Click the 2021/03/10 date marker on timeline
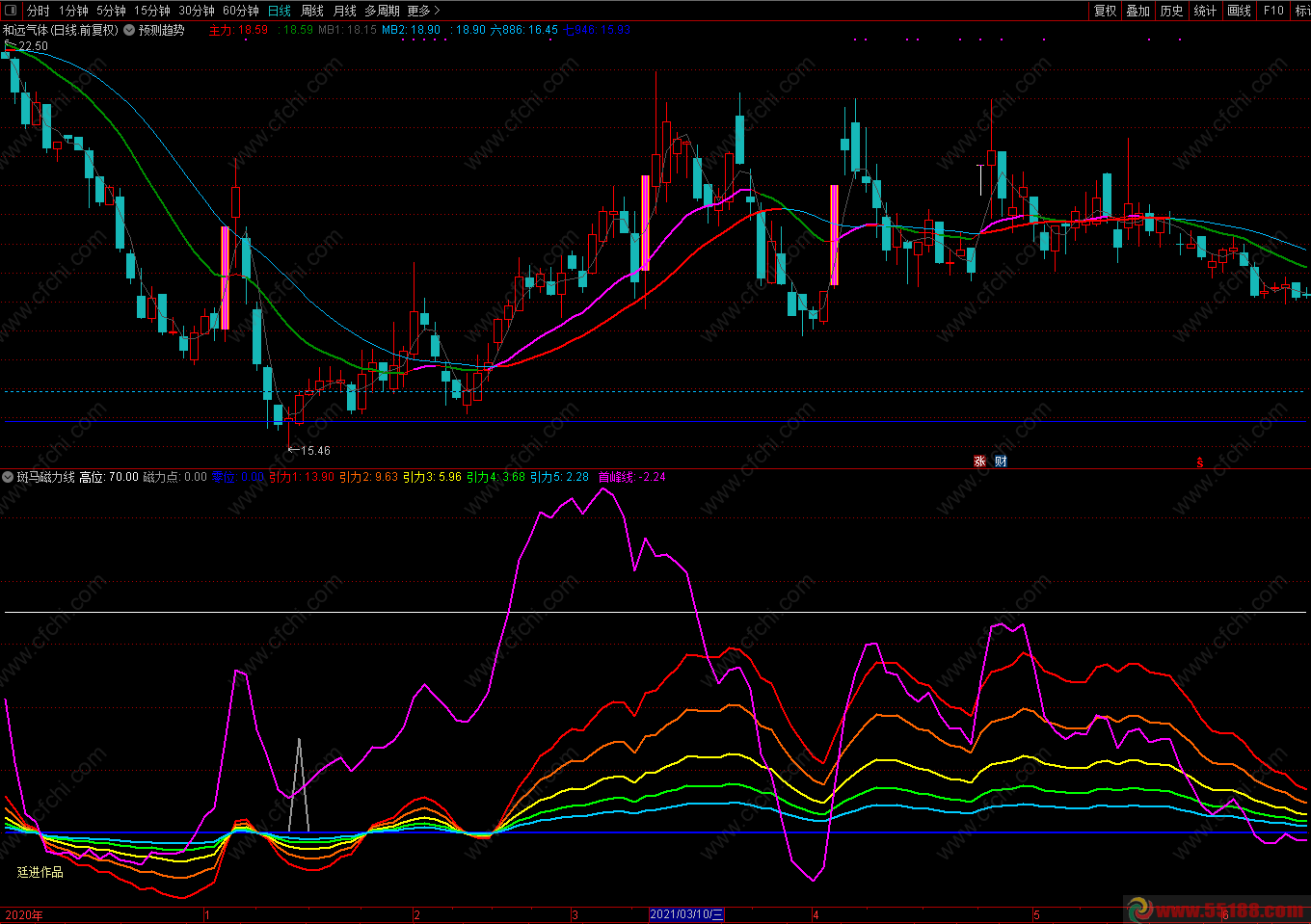The width and height of the screenshot is (1311, 924). (x=686, y=914)
